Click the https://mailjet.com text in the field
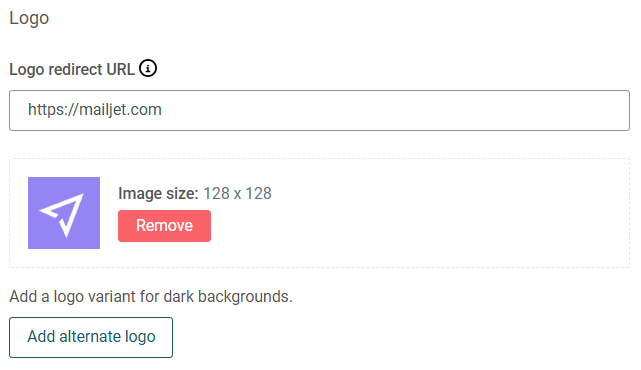Viewport: 641px width, 370px height. tap(95, 110)
